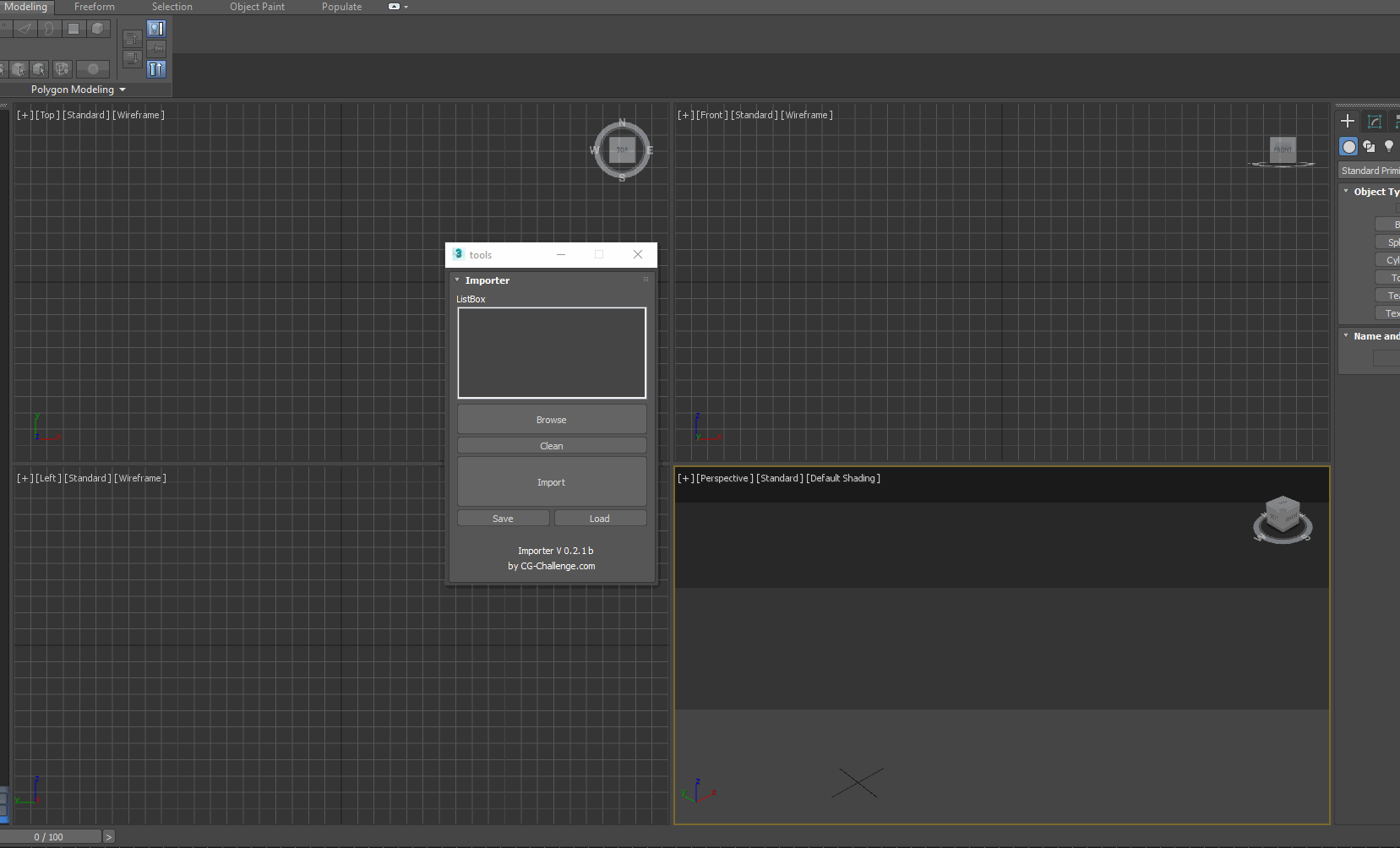
Task: Select the Geometry category icon
Action: pos(1349,147)
